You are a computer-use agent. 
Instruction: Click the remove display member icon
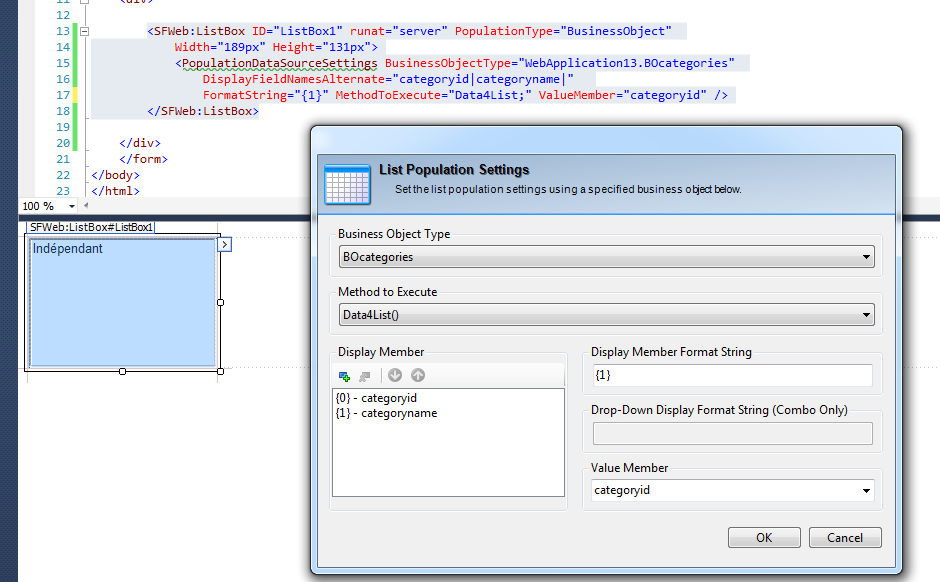[x=365, y=376]
